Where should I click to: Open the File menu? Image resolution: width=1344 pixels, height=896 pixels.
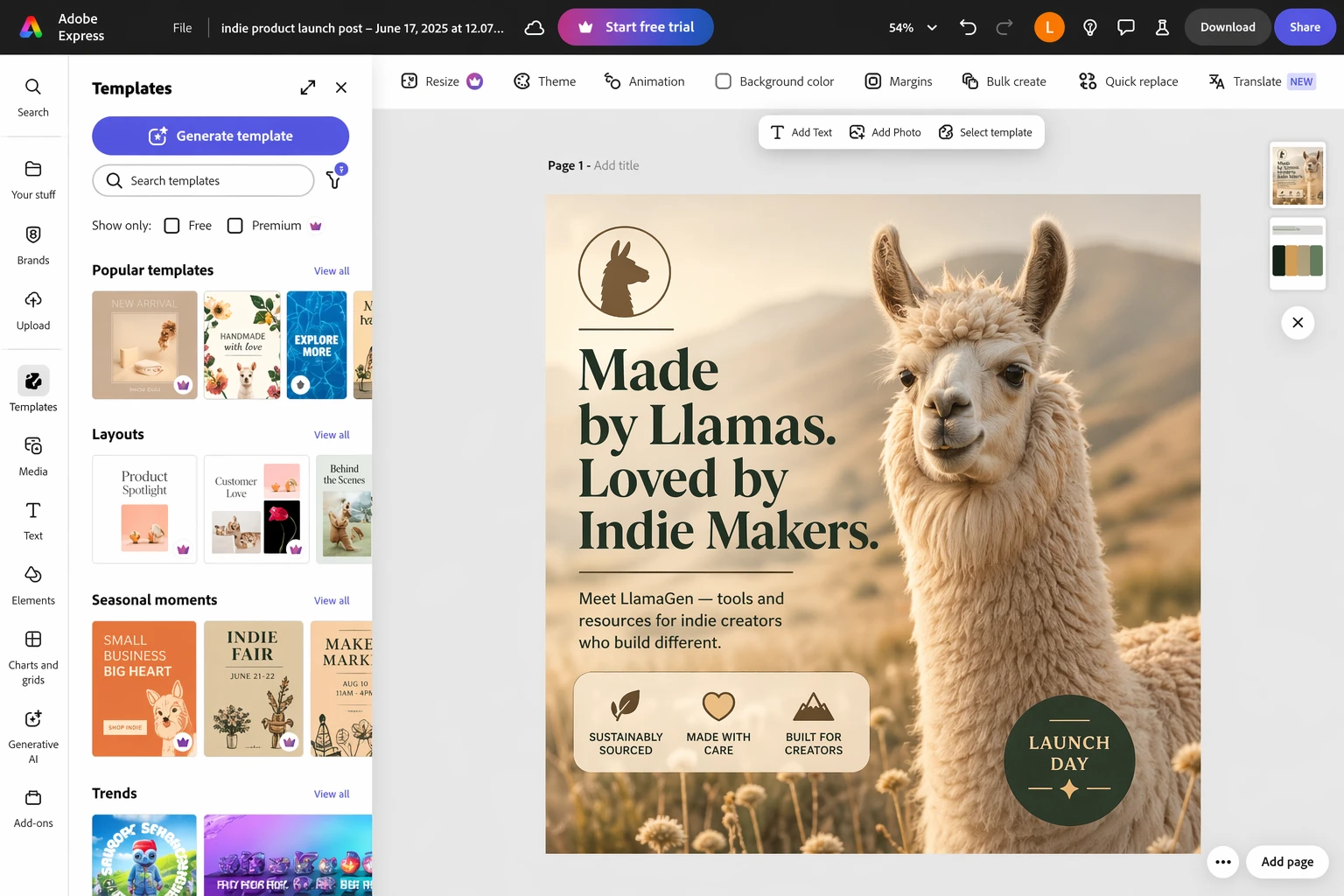(x=182, y=28)
